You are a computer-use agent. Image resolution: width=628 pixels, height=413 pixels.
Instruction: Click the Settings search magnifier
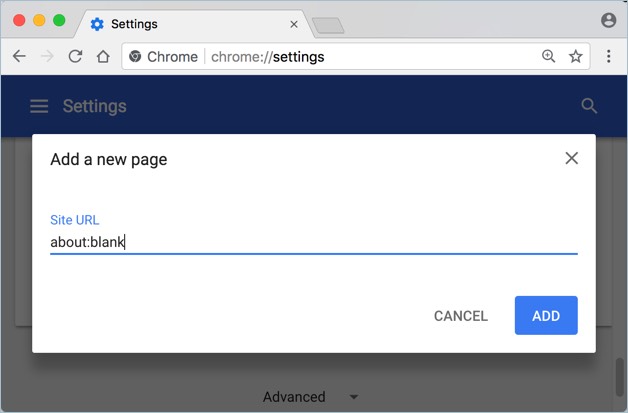(x=589, y=106)
